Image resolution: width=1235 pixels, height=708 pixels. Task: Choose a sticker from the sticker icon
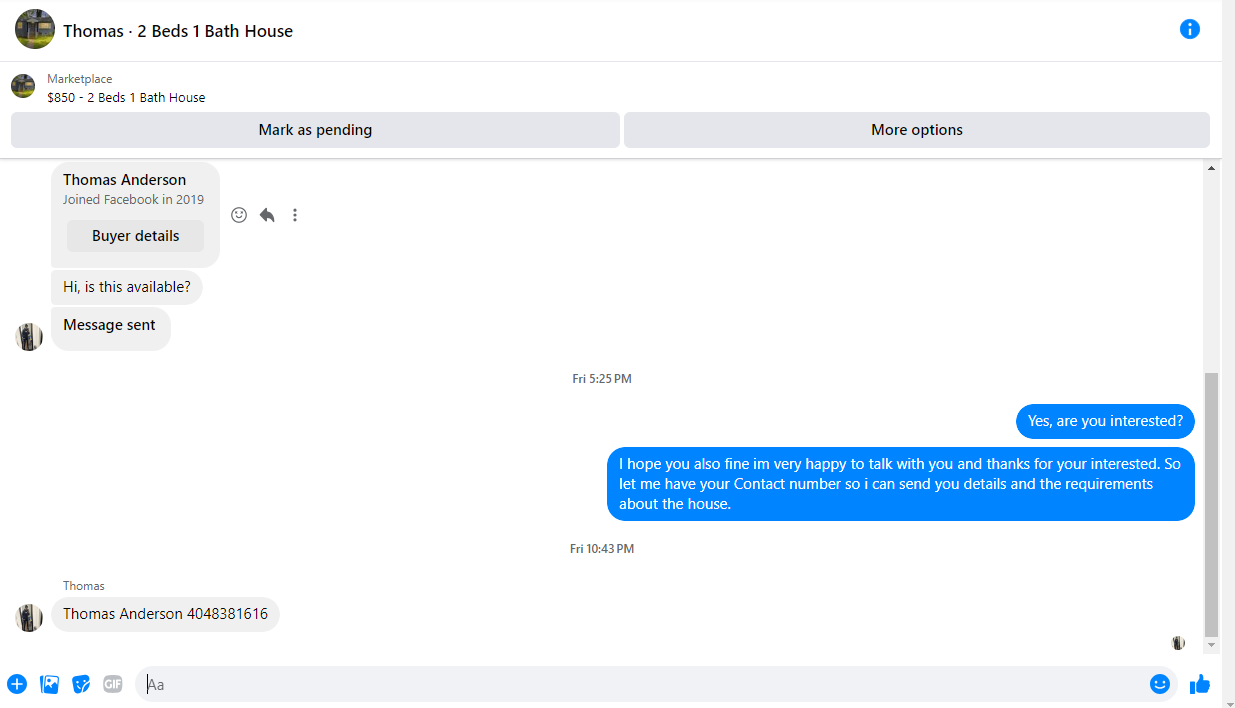pos(81,684)
